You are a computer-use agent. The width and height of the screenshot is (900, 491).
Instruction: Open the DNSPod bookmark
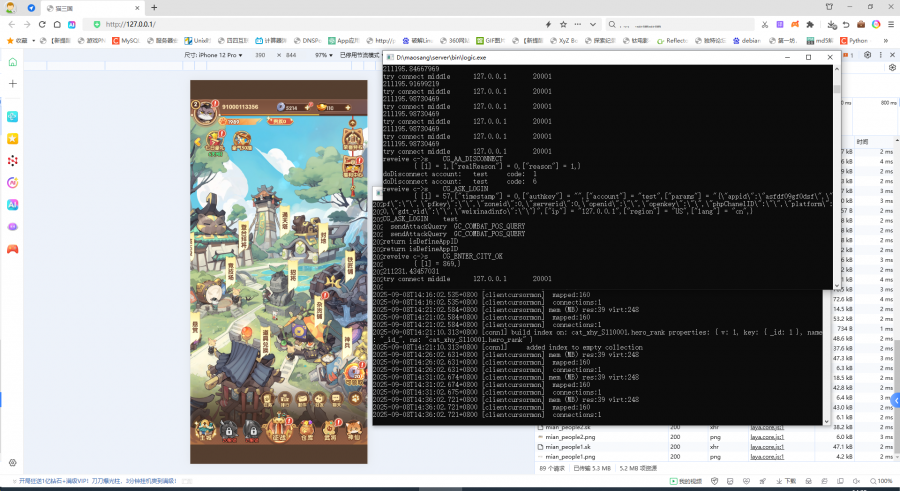coord(307,41)
